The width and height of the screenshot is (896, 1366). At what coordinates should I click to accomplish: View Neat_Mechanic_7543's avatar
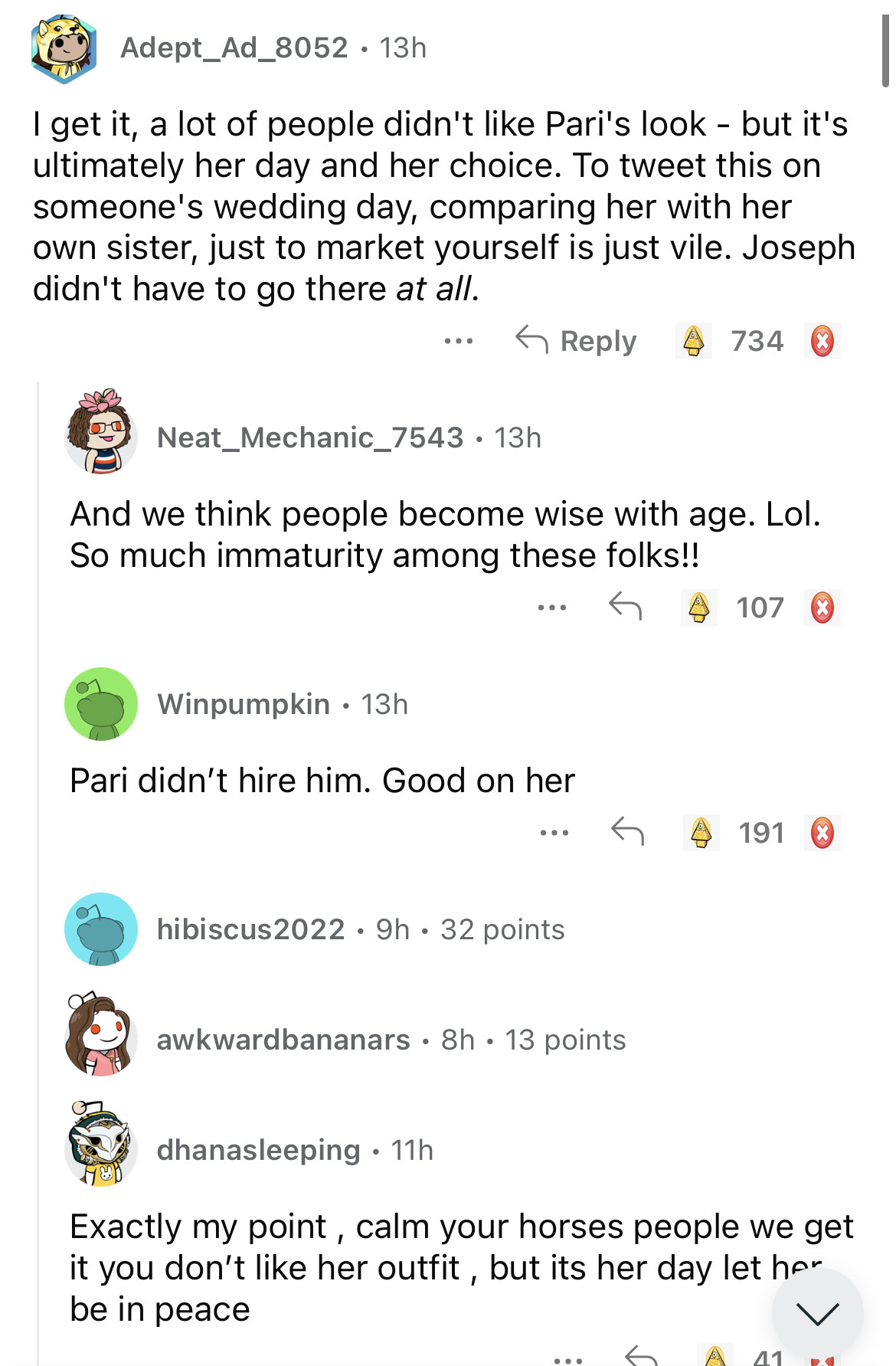101,433
